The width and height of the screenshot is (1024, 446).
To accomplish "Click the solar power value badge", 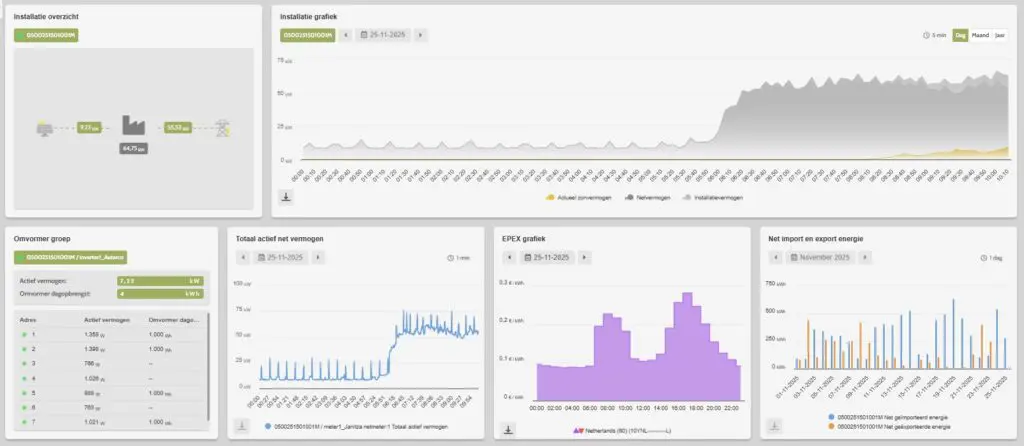I will tap(89, 128).
